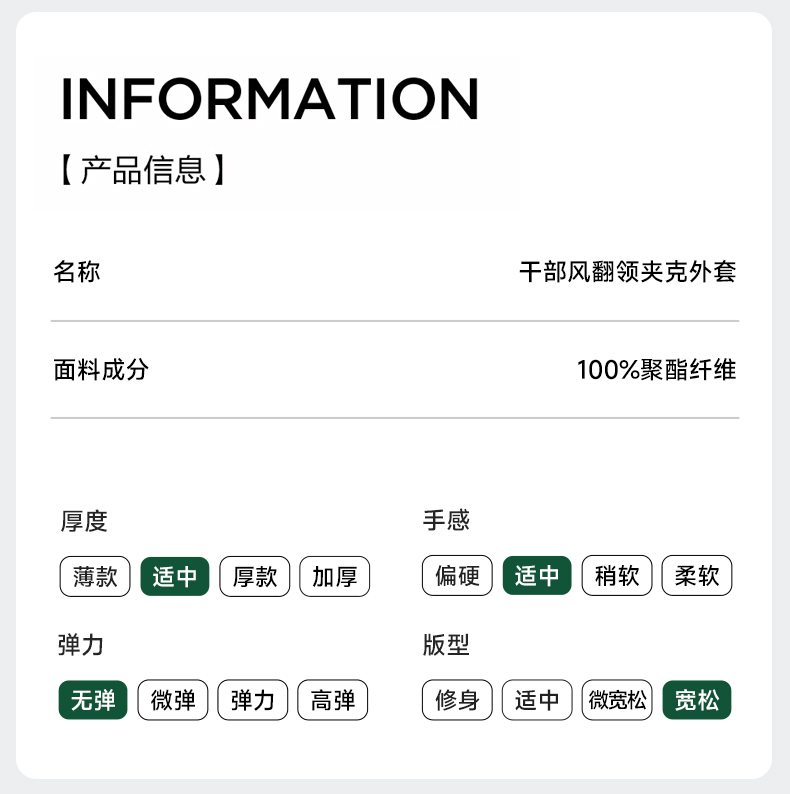Pick the 高弹 elasticity option
Screen dimensions: 790x794
[333, 700]
